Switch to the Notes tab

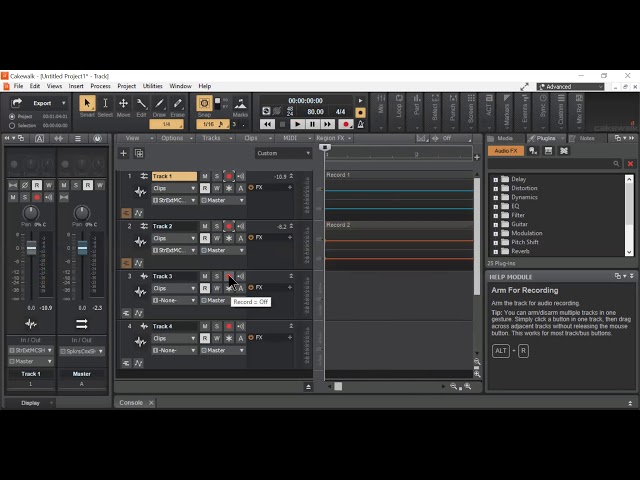[587, 138]
